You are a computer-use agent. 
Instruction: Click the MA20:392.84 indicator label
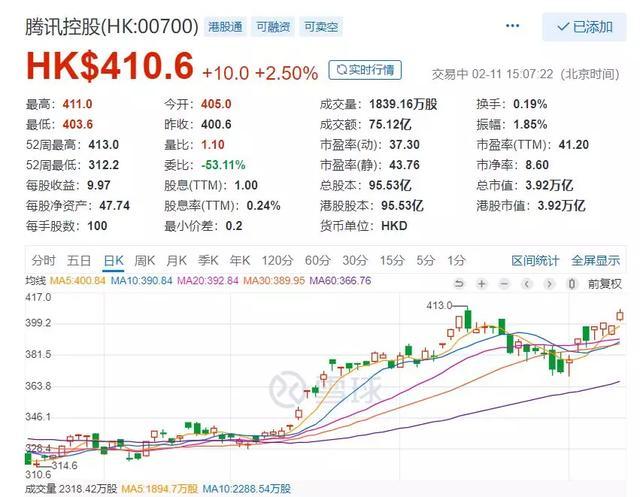coord(208,281)
